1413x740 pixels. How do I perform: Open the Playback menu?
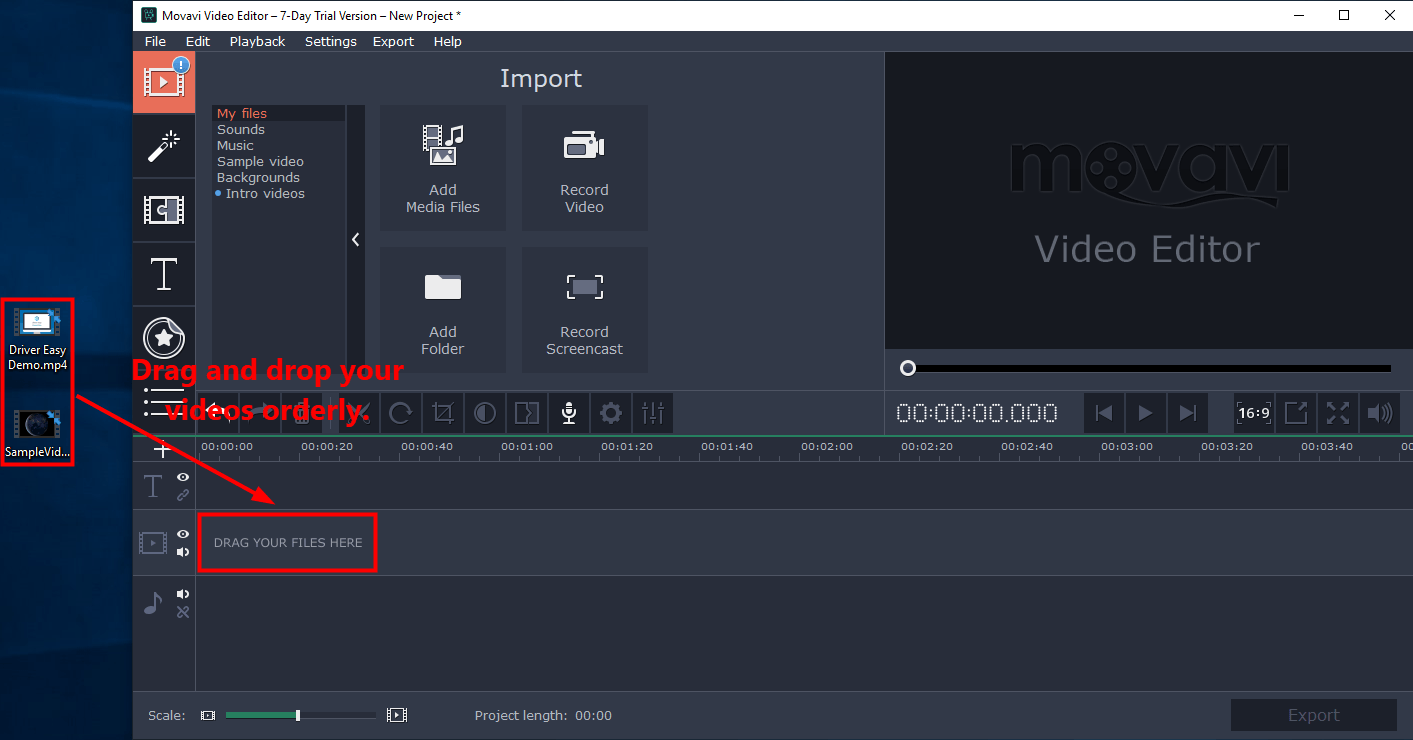click(257, 41)
